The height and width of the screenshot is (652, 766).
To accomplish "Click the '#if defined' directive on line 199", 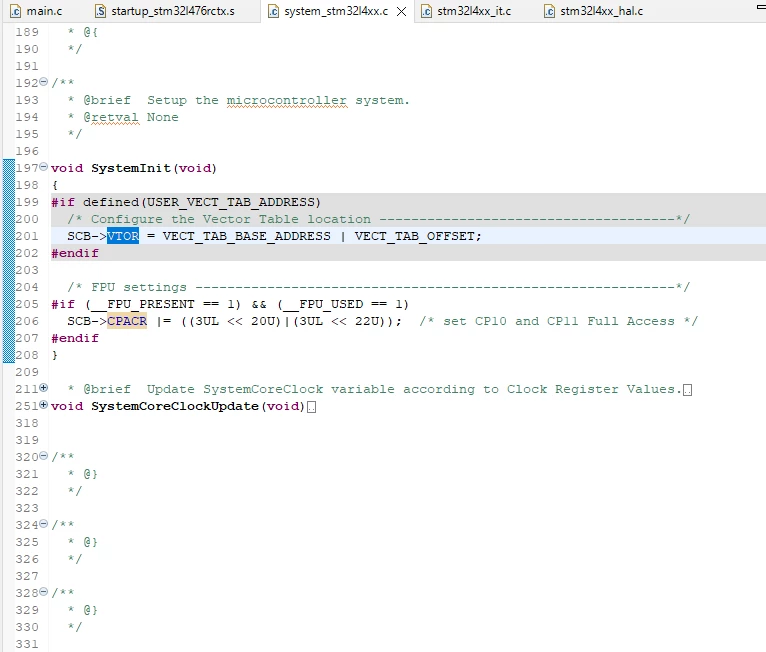I will coord(95,202).
